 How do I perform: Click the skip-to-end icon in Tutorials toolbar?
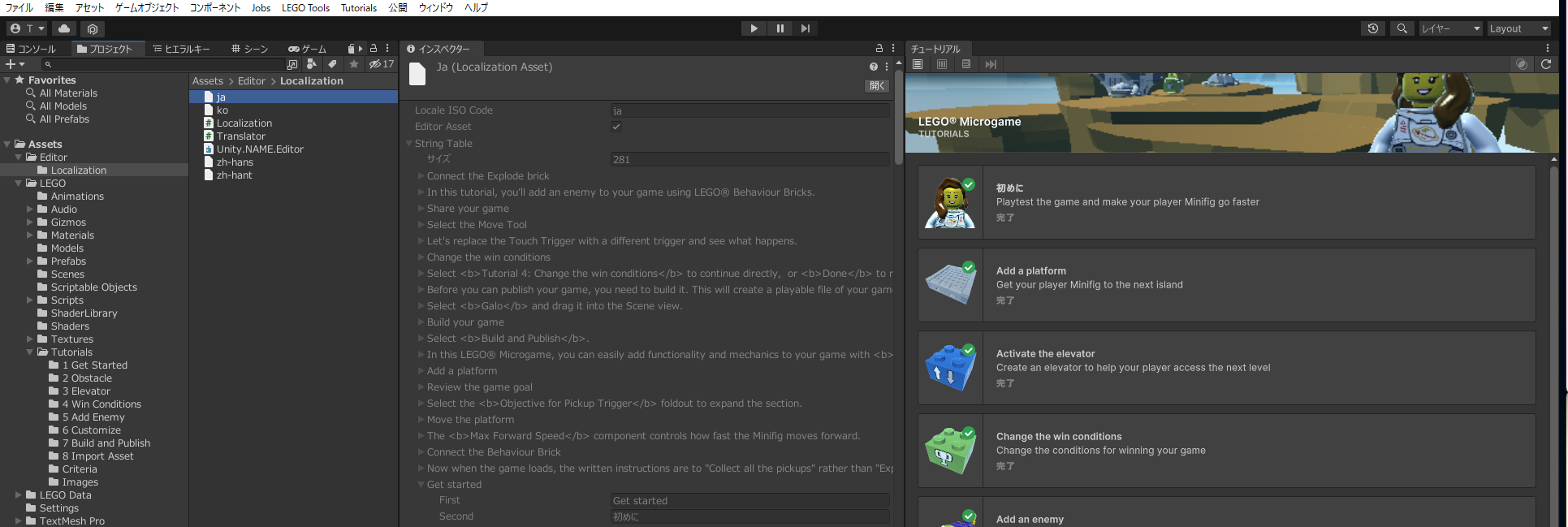click(x=991, y=64)
